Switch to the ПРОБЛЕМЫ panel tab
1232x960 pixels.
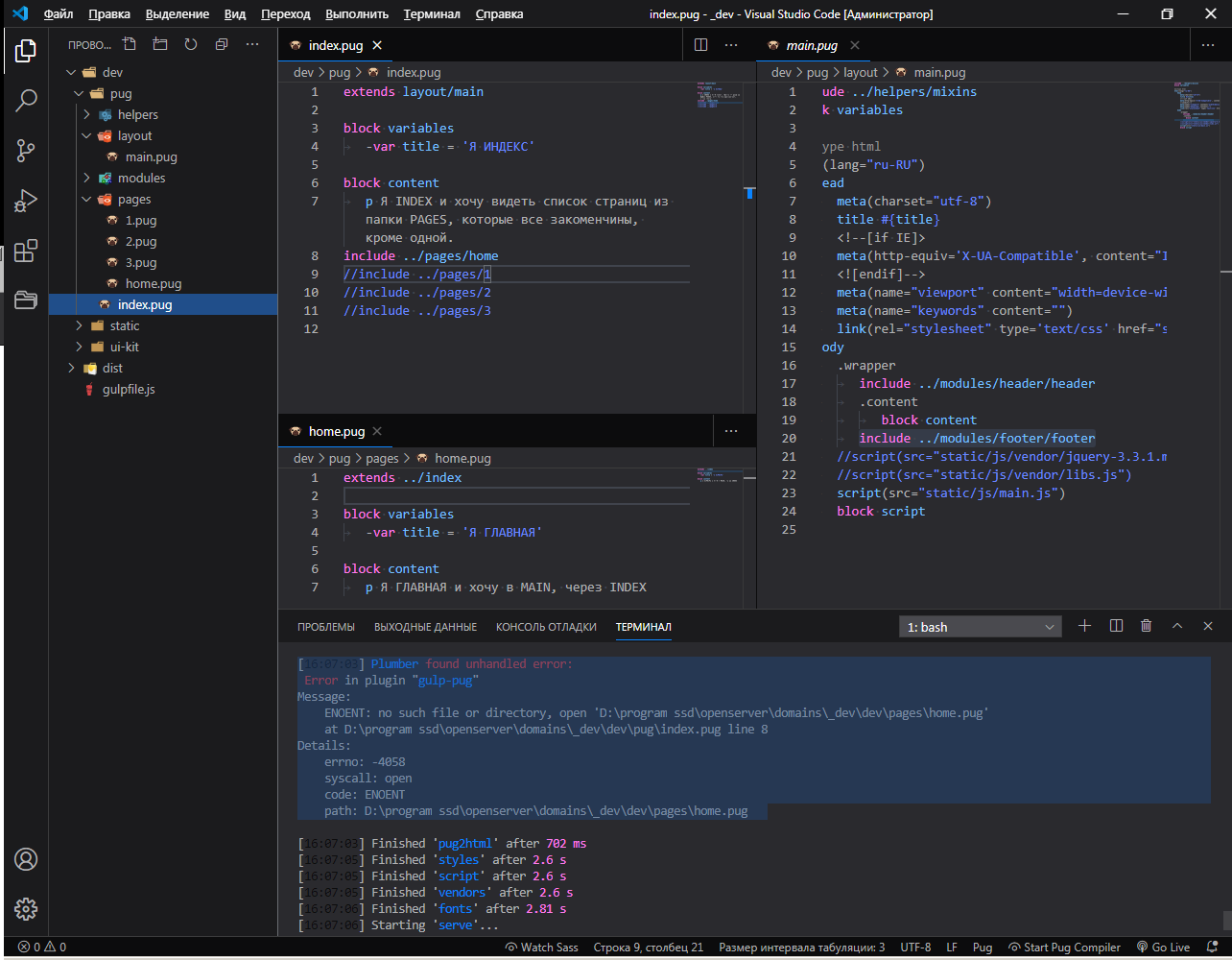point(326,627)
